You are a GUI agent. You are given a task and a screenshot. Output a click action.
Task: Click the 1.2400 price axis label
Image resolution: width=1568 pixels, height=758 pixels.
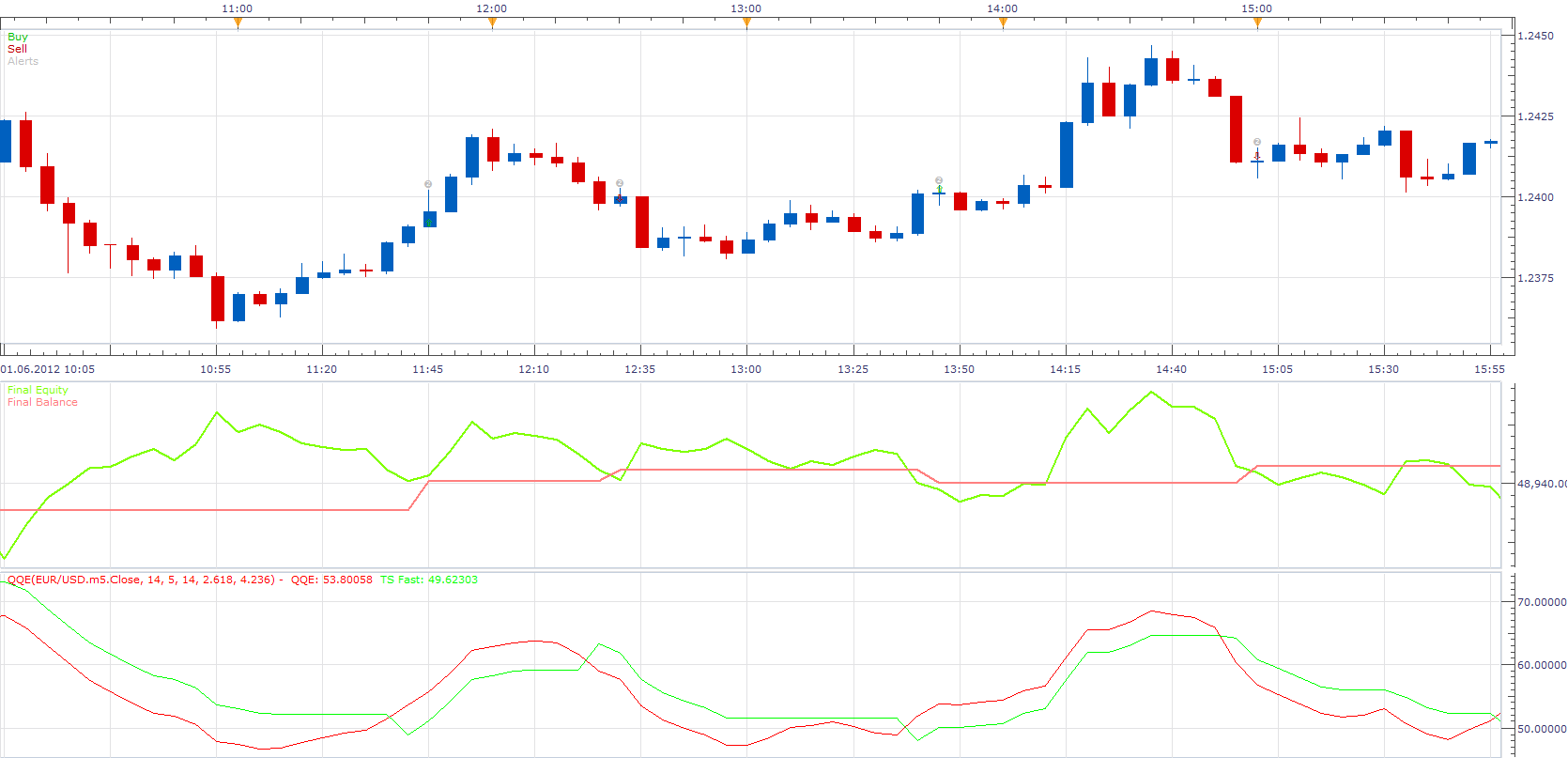(x=1535, y=197)
